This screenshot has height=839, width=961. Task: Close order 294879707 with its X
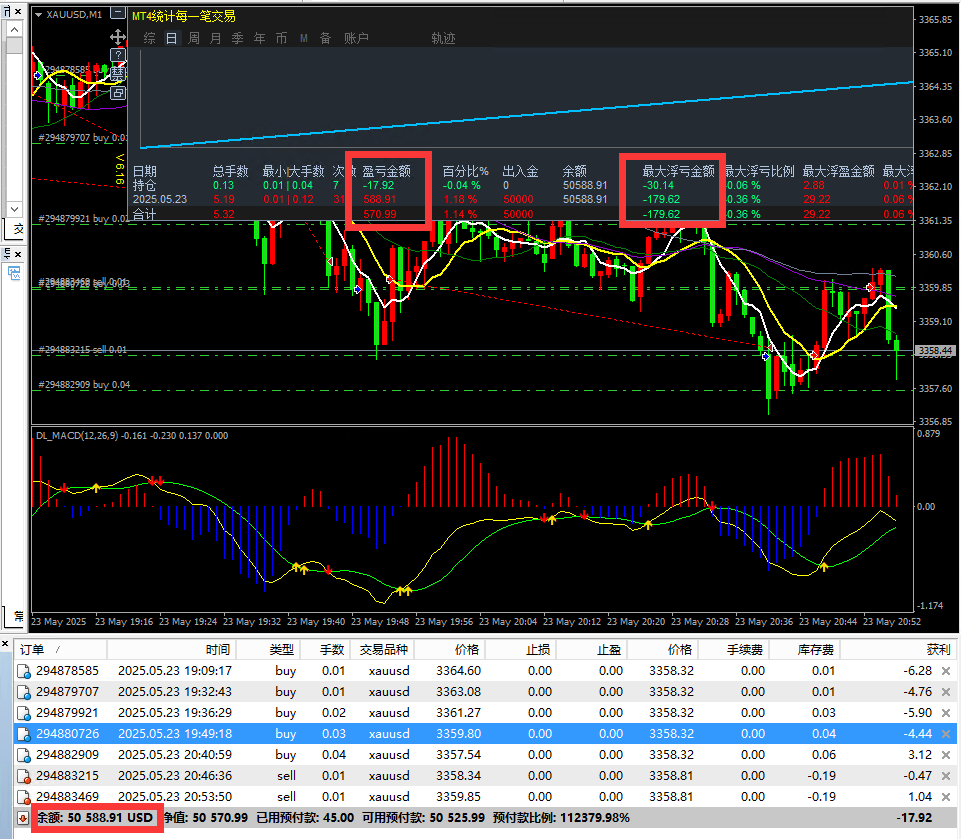coord(946,692)
